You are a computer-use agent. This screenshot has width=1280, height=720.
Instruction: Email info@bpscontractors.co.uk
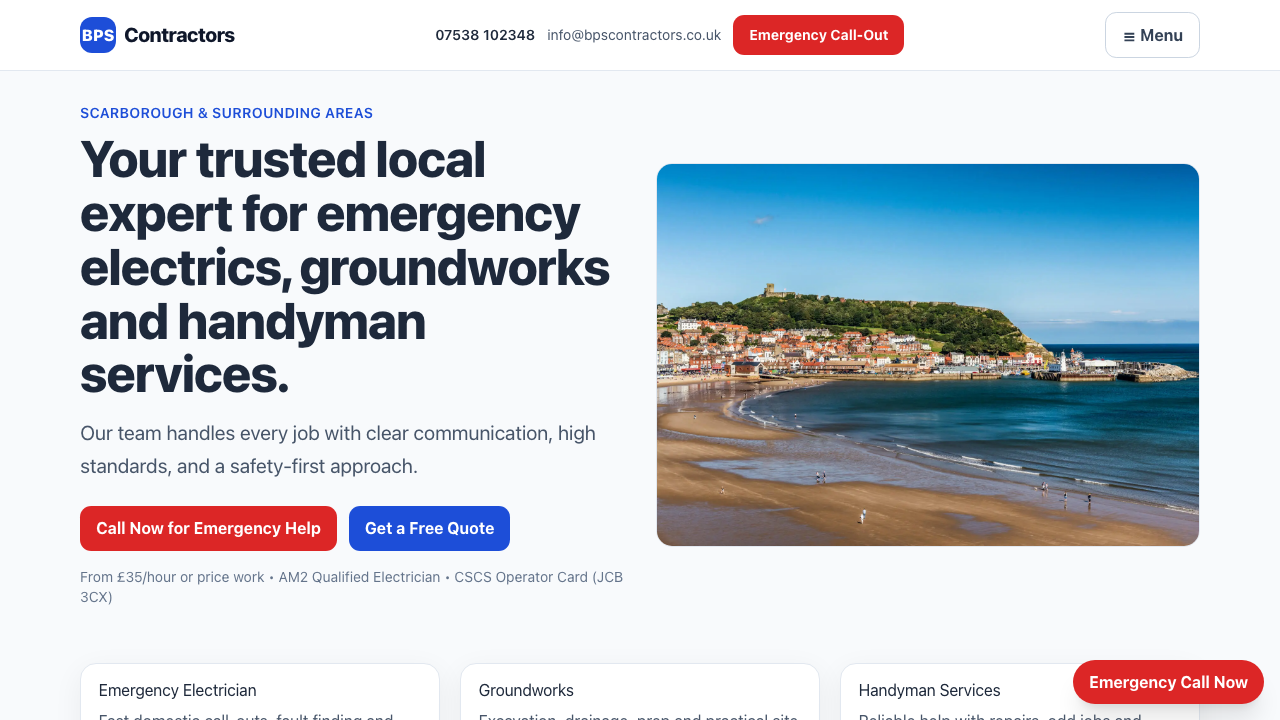633,34
